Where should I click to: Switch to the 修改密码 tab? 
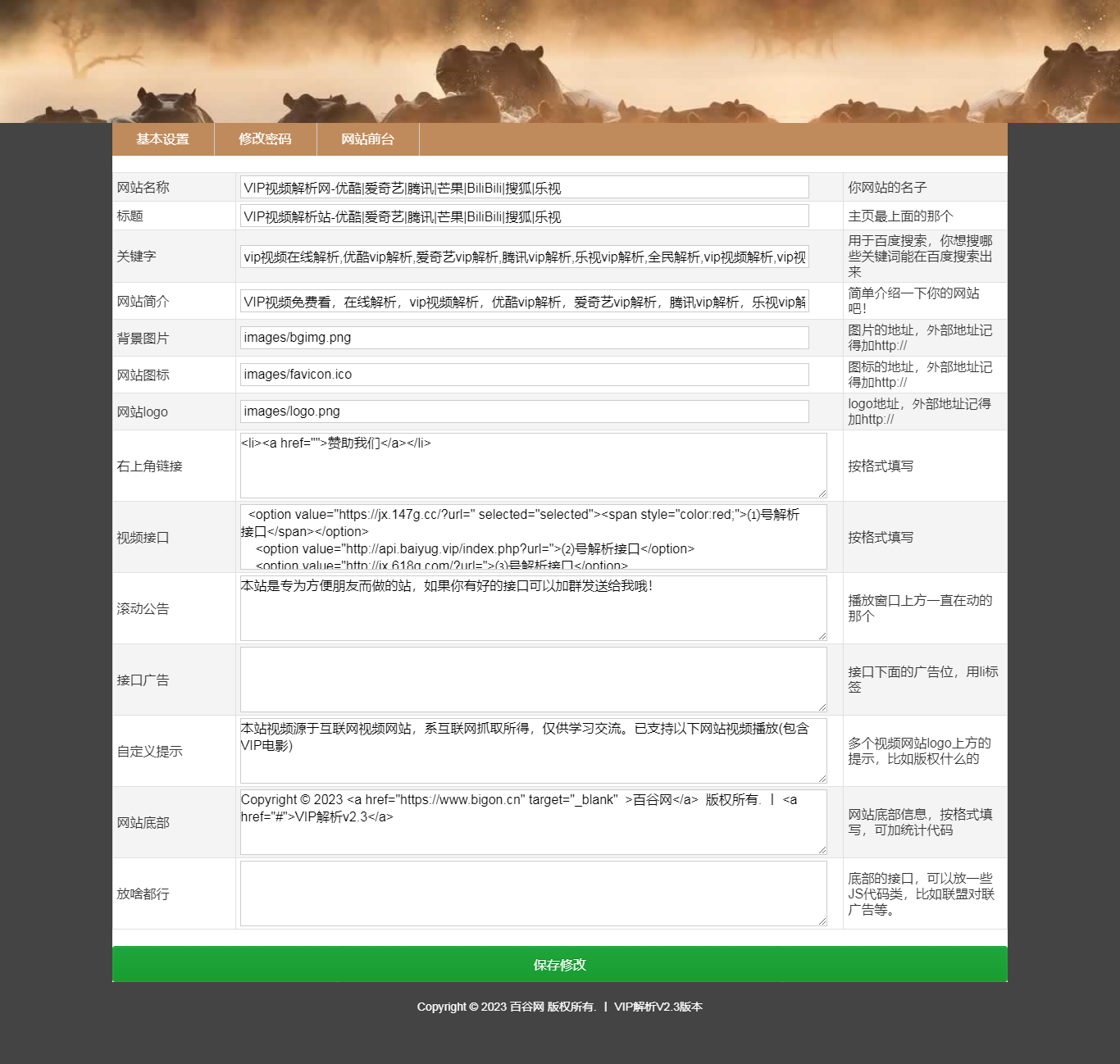pyautogui.click(x=266, y=139)
